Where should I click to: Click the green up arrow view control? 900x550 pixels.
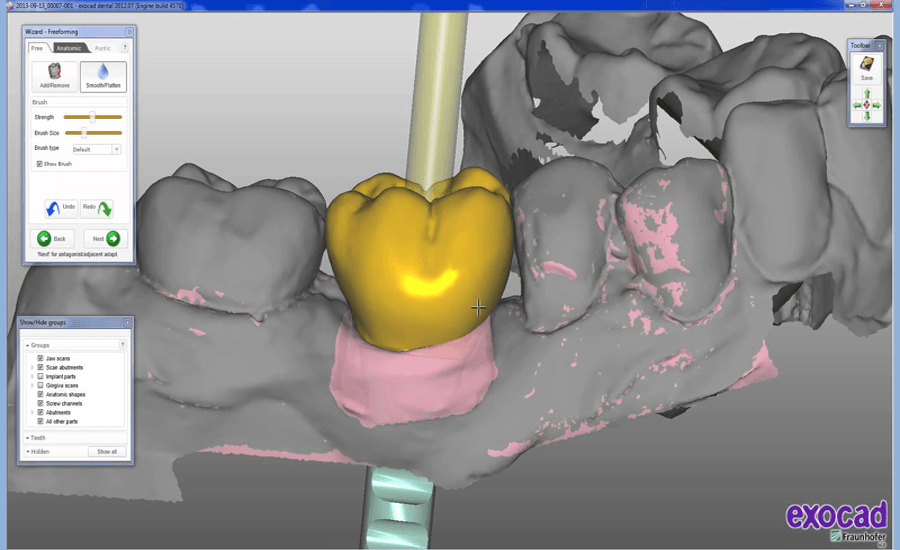867,93
